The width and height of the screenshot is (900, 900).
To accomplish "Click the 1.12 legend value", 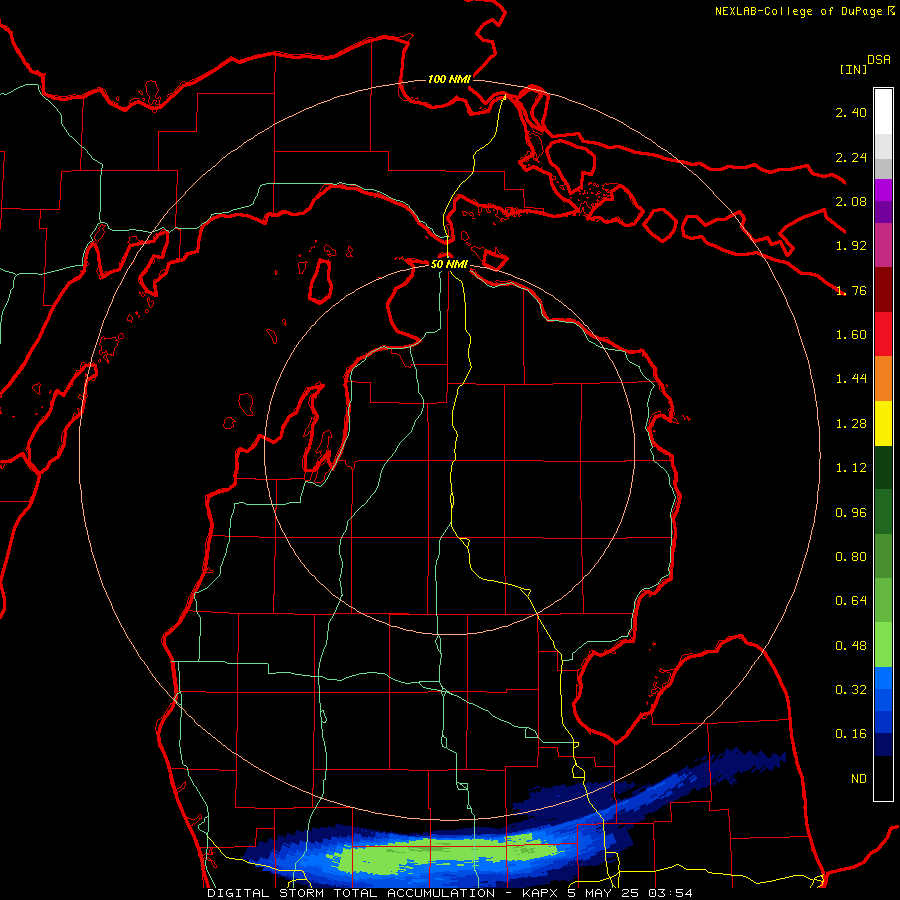I will 851,468.
